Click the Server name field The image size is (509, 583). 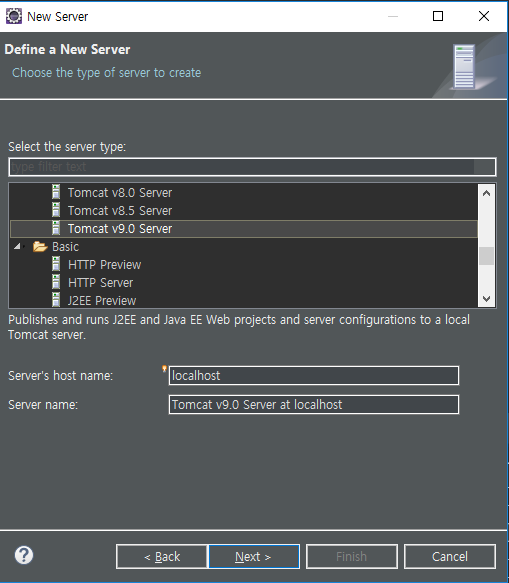[314, 405]
